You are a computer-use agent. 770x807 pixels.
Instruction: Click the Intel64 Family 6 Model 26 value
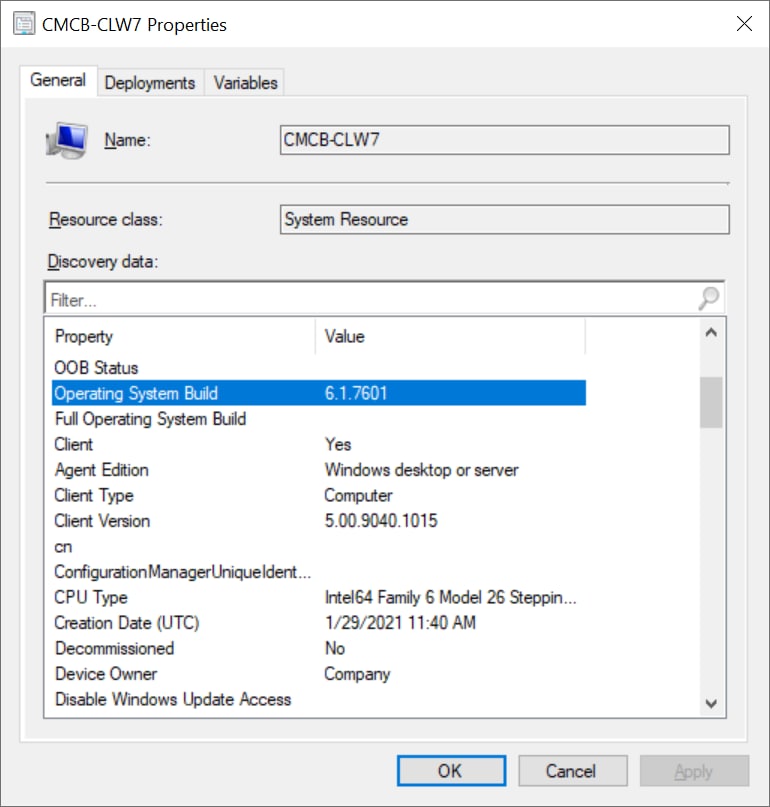tap(450, 598)
